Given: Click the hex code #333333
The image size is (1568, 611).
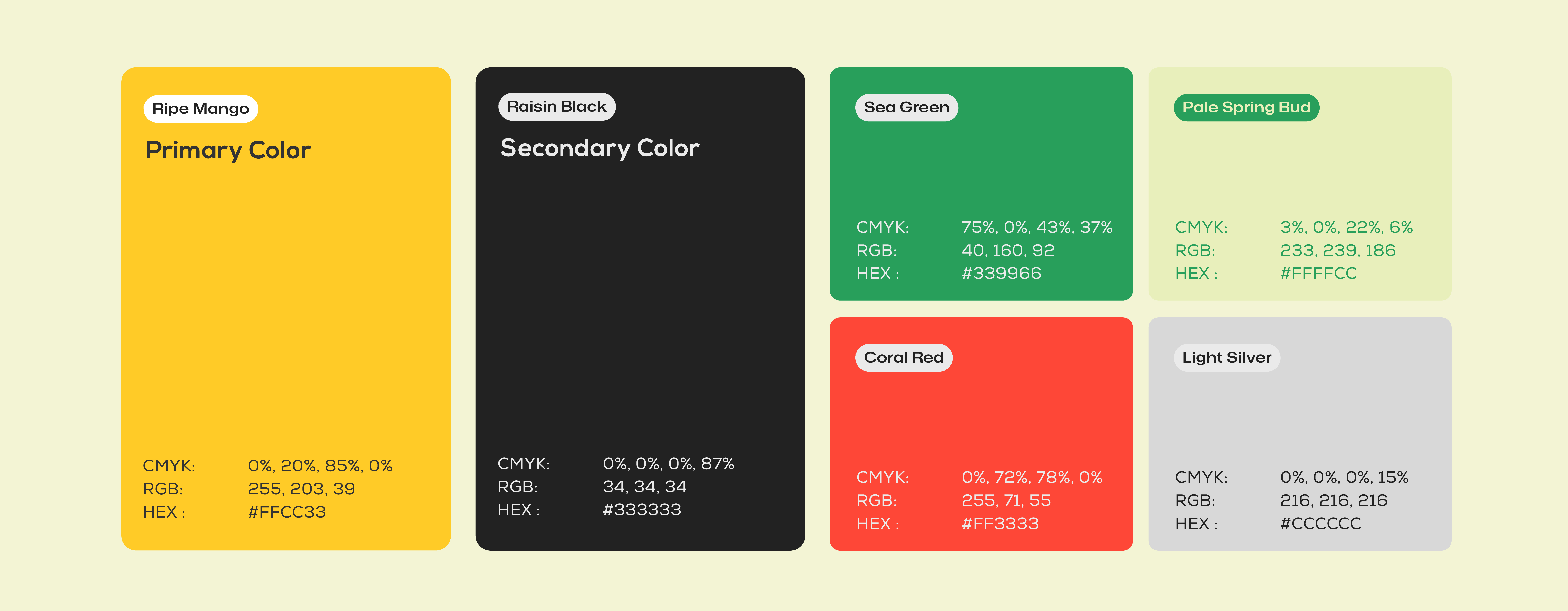Looking at the screenshot, I should point(642,509).
